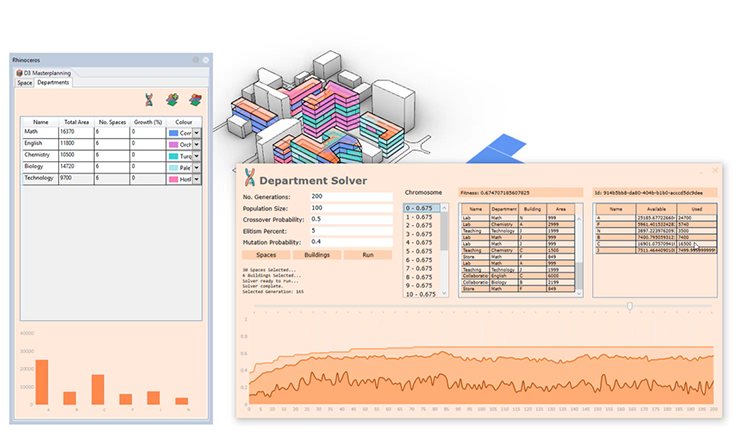Click the green layers import icon
750x440 pixels.
click(x=172, y=99)
